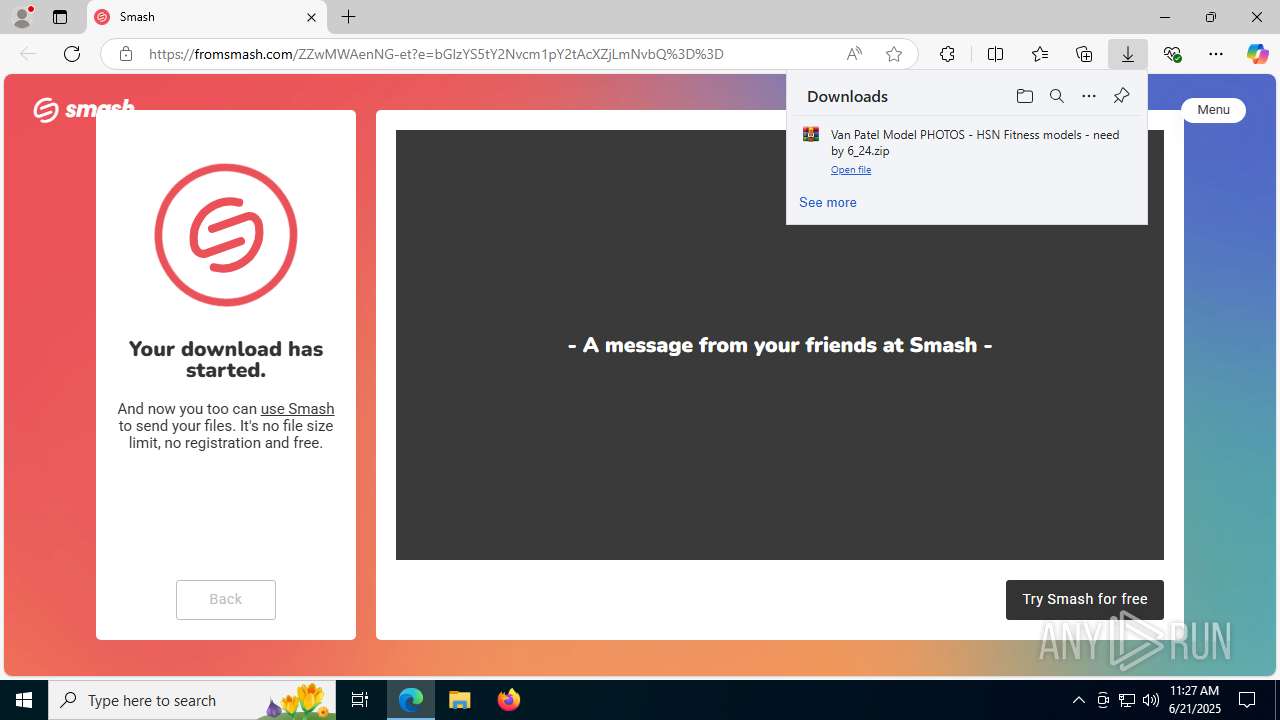The image size is (1280, 720).
Task: Open the Smash Menu button
Action: (x=1213, y=110)
